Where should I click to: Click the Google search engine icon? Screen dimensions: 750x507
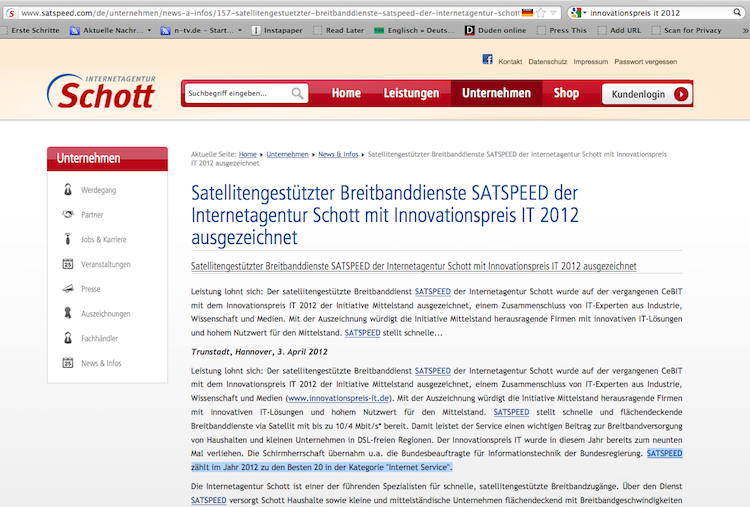(x=576, y=13)
